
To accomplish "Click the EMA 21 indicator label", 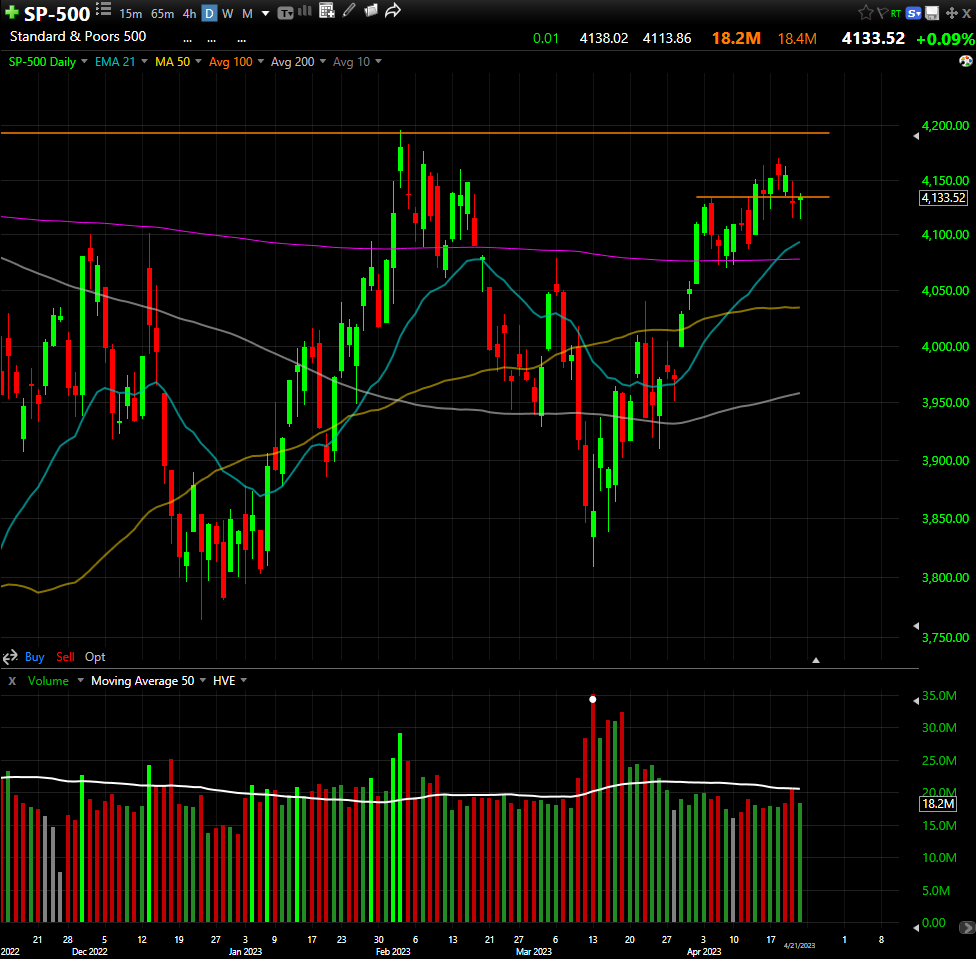I will (x=115, y=62).
